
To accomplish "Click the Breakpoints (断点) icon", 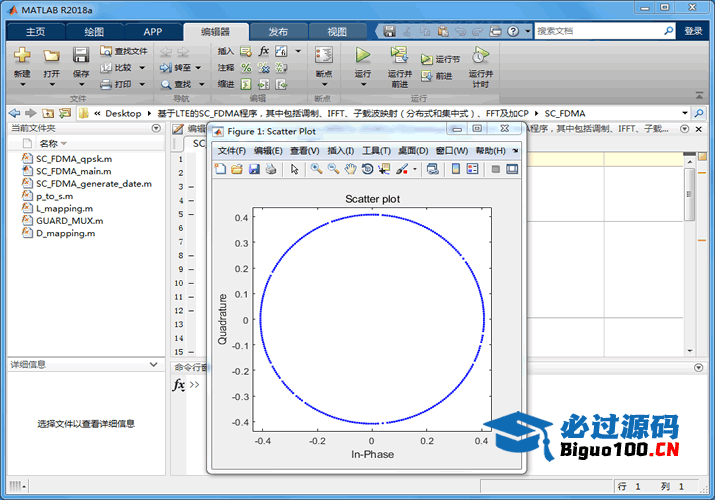I will point(323,56).
